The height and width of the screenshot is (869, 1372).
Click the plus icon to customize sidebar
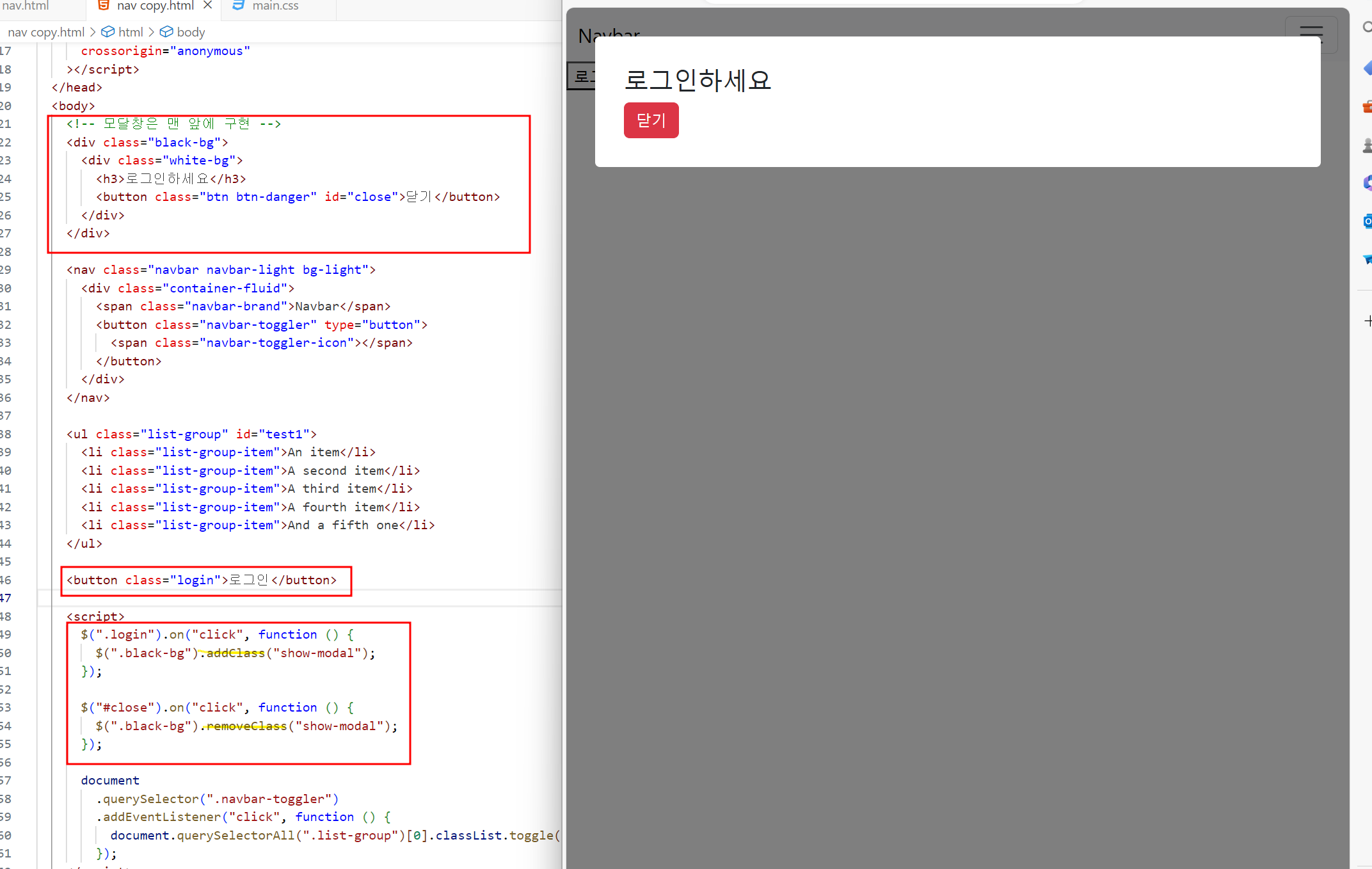tap(1368, 321)
